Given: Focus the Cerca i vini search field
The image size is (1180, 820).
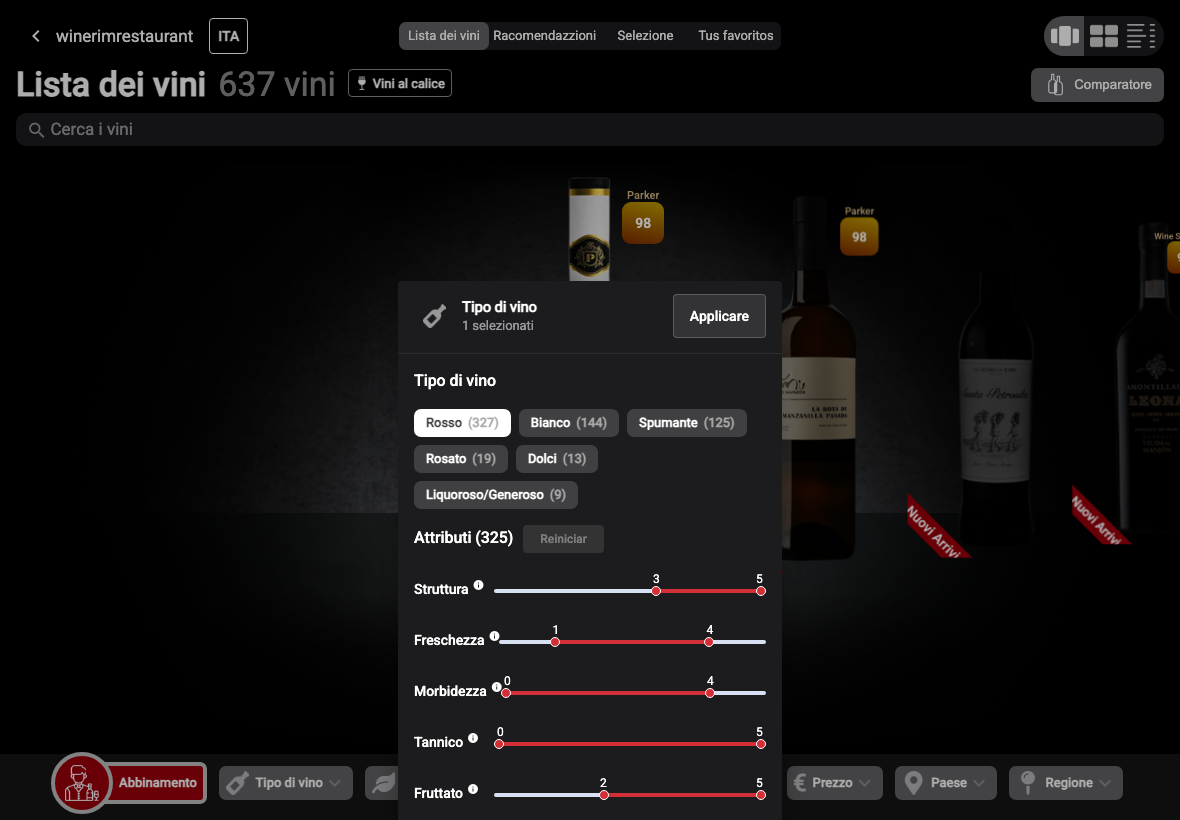Looking at the screenshot, I should (590, 129).
